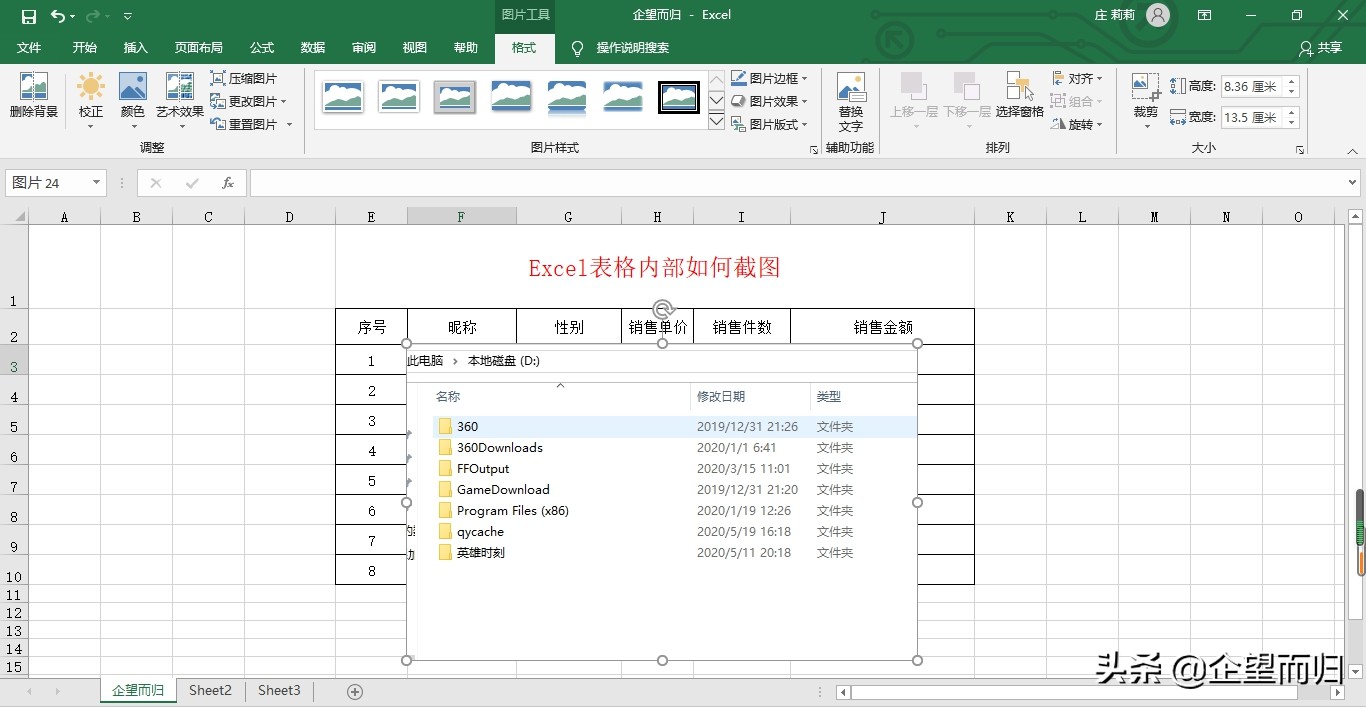Image resolution: width=1366 pixels, height=707 pixels.
Task: Open Picture Border (图片边框) options
Action: pyautogui.click(x=769, y=78)
